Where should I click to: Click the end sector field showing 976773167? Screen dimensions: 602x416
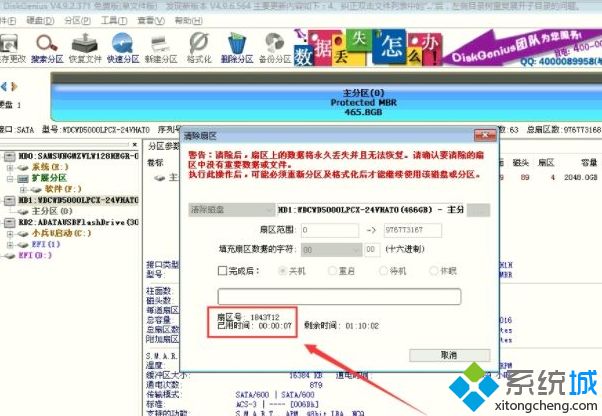pos(413,230)
